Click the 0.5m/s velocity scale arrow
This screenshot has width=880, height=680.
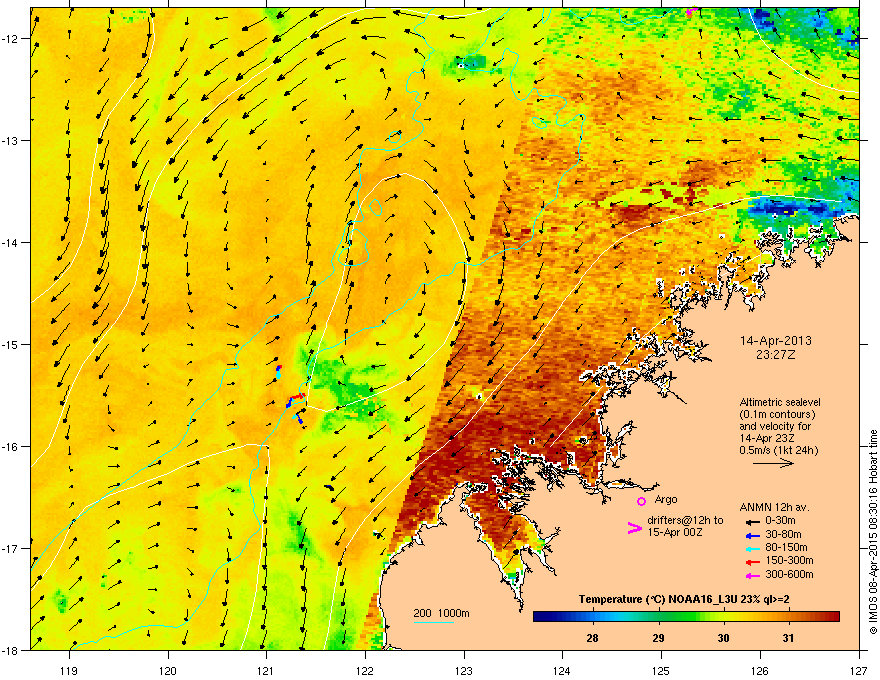773,463
